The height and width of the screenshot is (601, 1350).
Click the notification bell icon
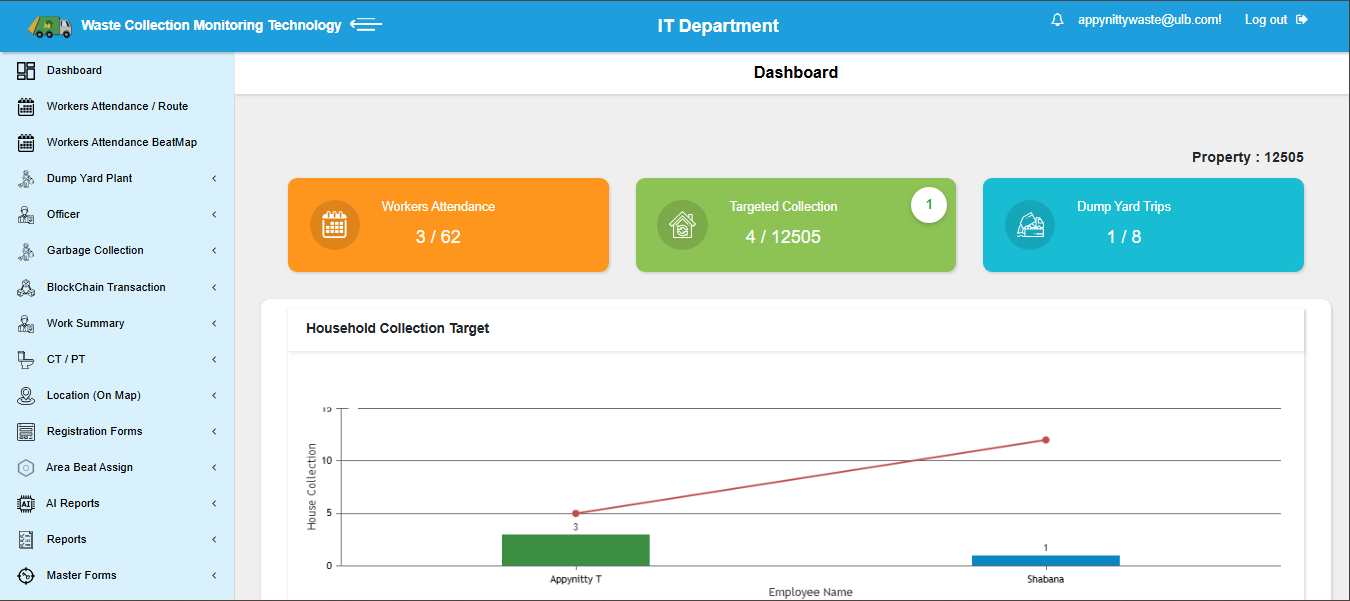[x=1057, y=20]
